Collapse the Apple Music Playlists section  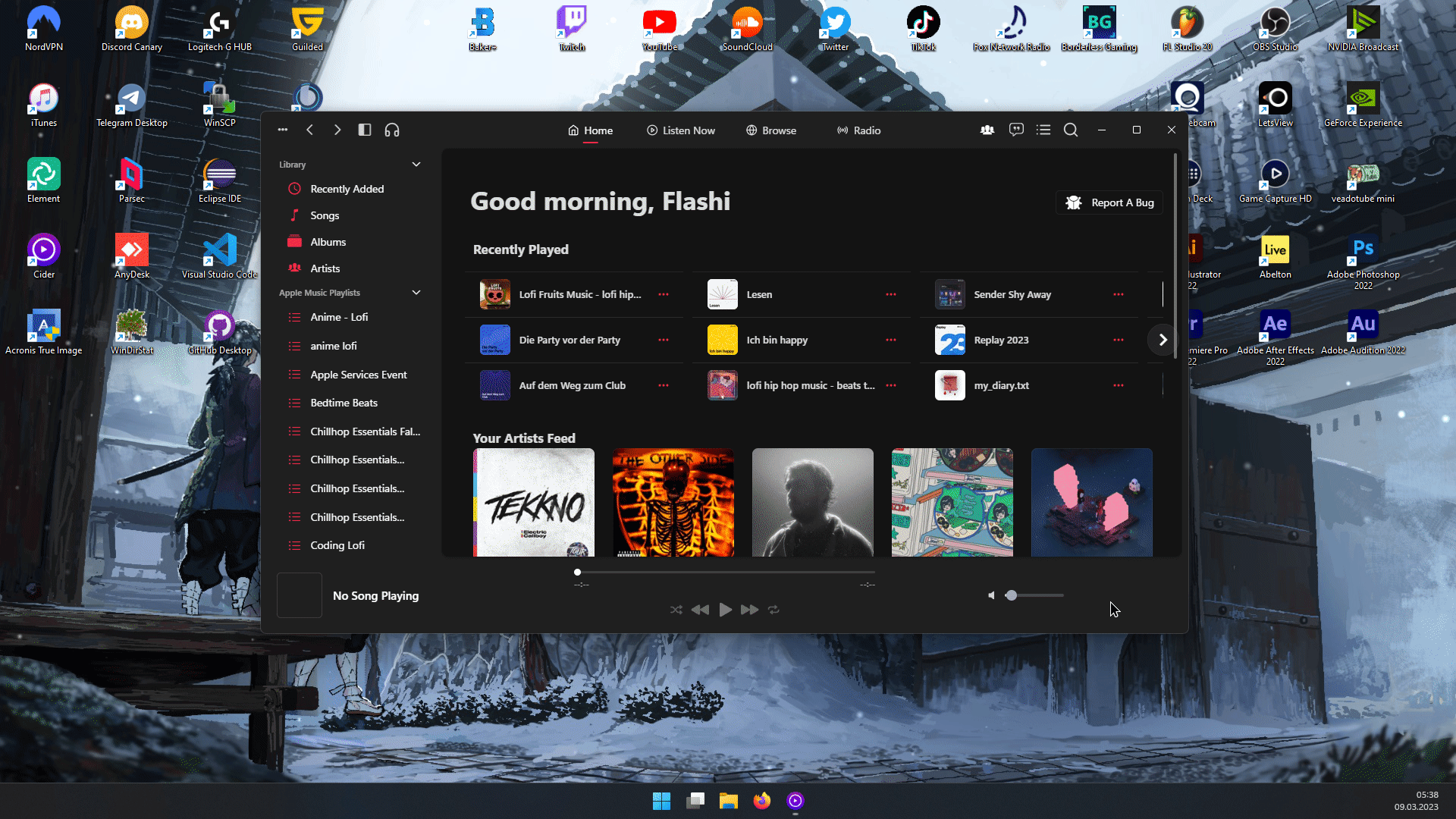[x=416, y=292]
